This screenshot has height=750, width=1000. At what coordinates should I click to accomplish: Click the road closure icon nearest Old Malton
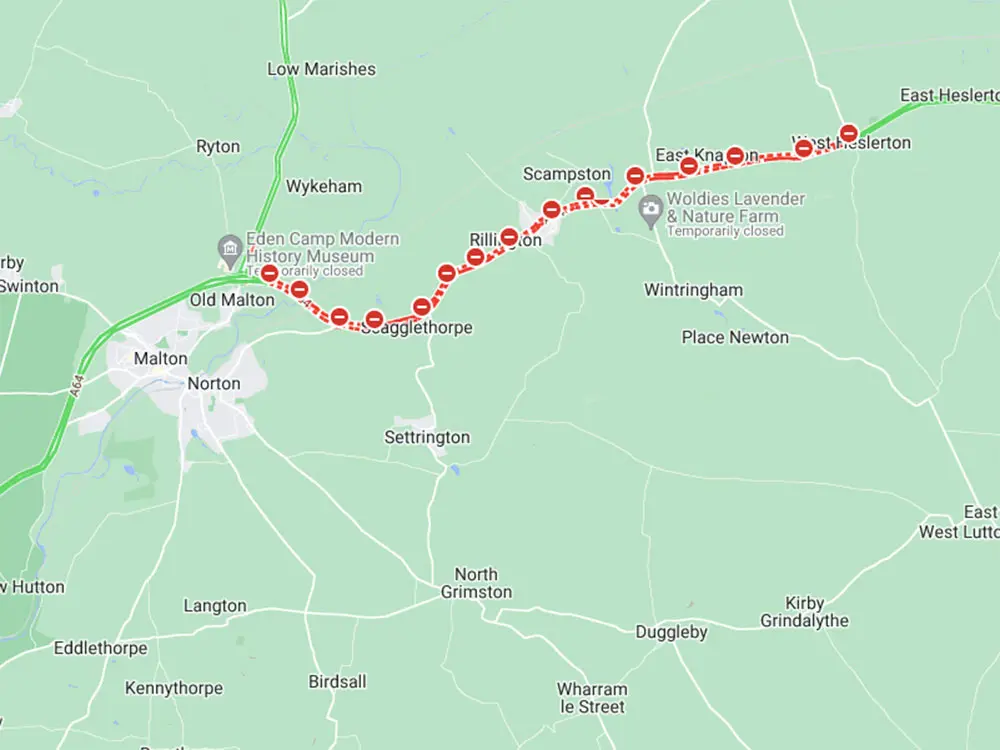[x=270, y=274]
